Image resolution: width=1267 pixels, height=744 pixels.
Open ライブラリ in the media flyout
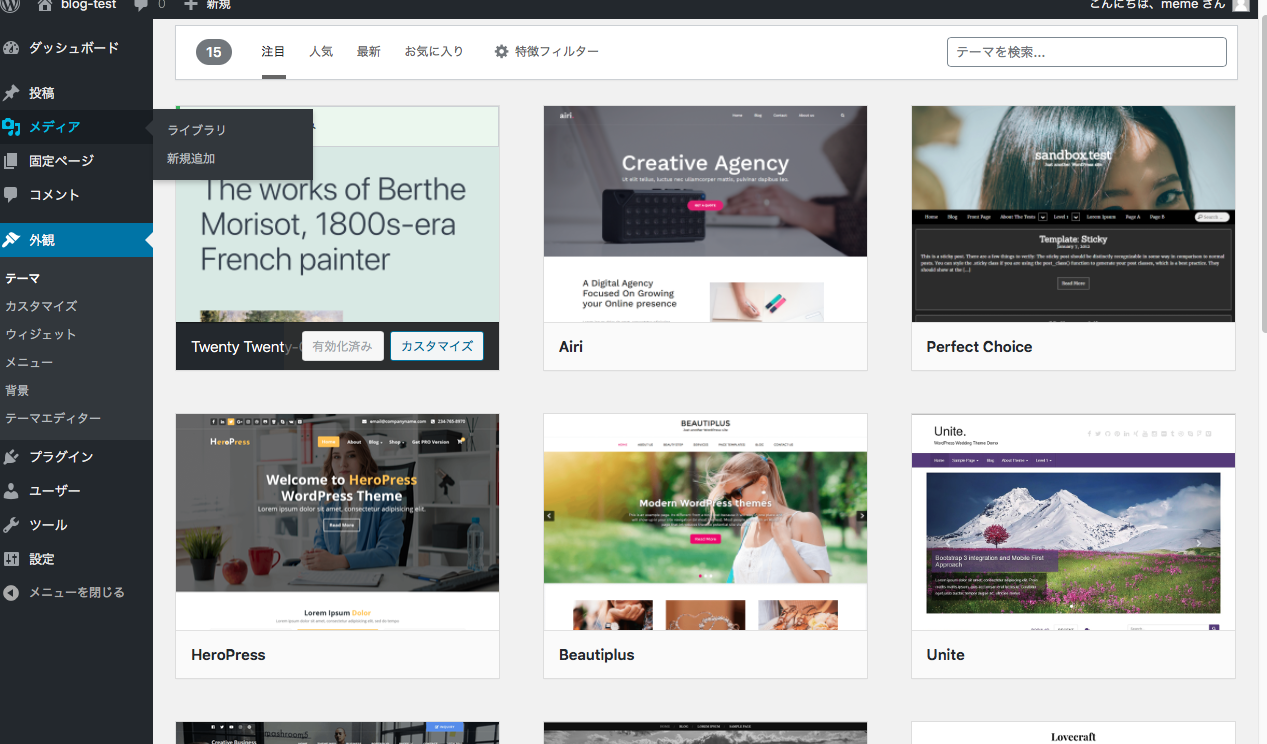[196, 130]
